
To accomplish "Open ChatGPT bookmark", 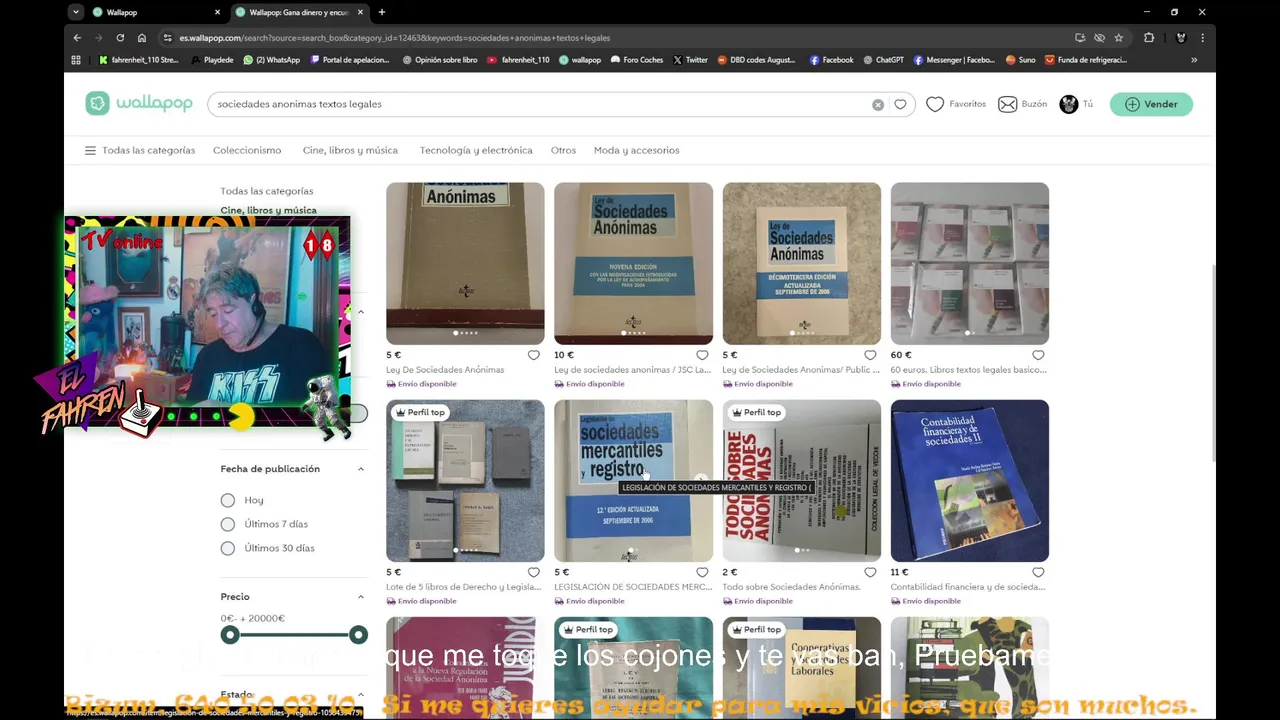I will pos(883,60).
